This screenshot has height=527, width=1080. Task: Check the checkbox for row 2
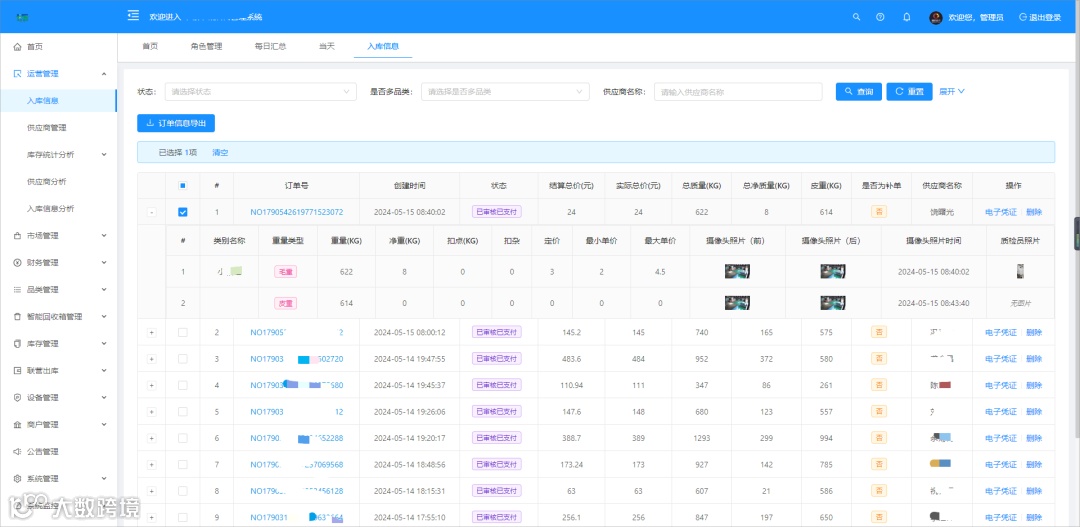[183, 332]
